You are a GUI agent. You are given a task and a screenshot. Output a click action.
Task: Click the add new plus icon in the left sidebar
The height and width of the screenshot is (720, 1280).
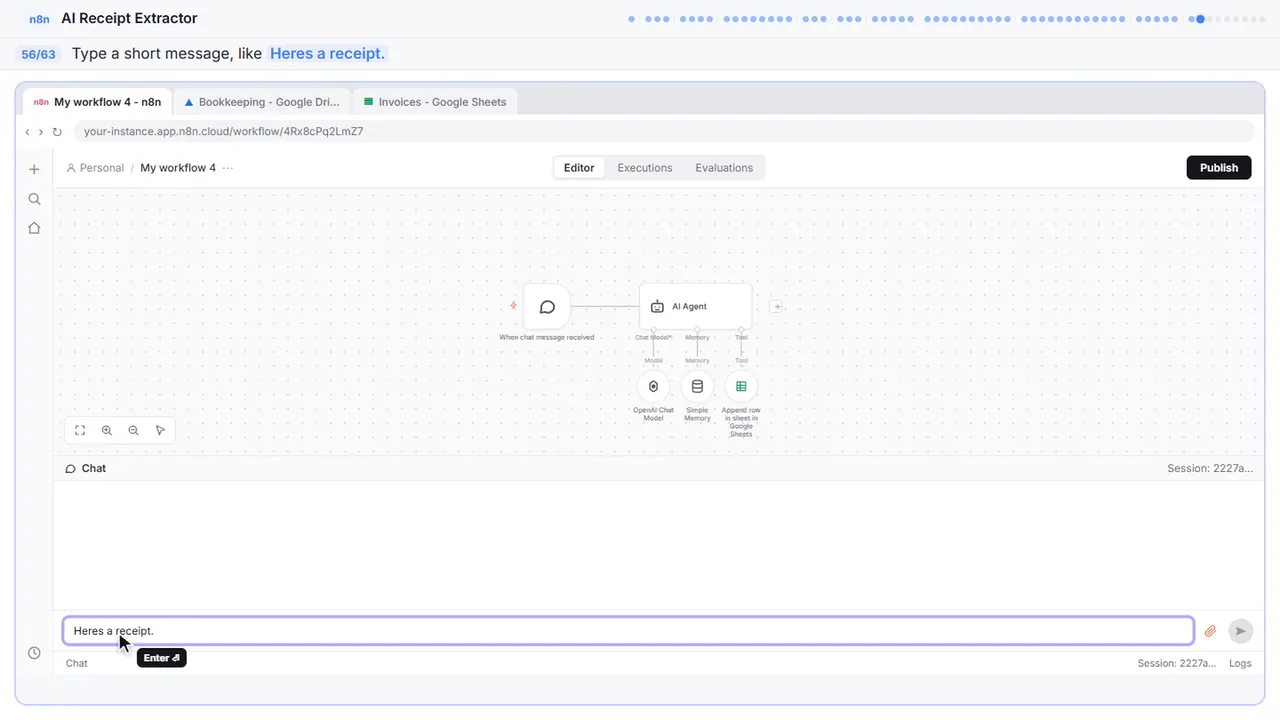click(x=34, y=169)
